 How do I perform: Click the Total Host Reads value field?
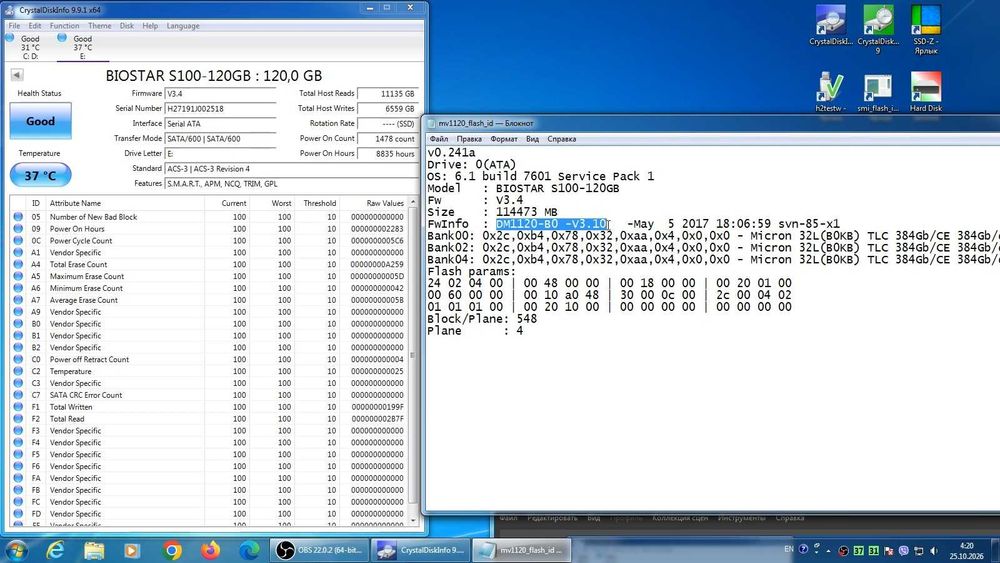tap(388, 94)
